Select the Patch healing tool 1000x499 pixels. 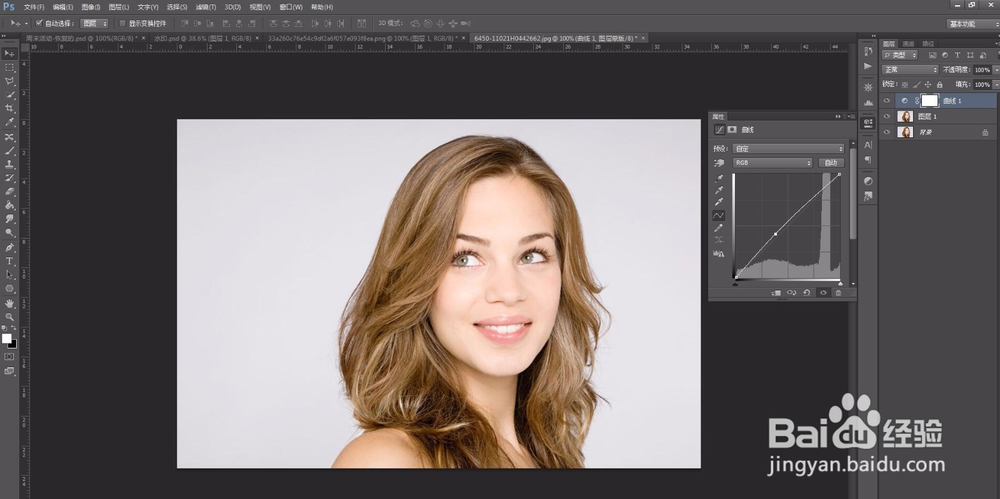pos(10,137)
